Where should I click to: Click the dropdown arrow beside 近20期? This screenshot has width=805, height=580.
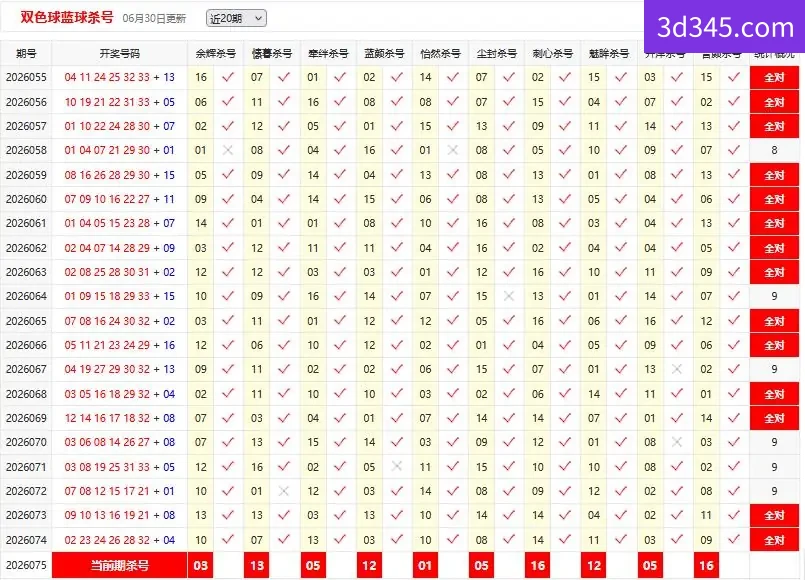point(258,18)
